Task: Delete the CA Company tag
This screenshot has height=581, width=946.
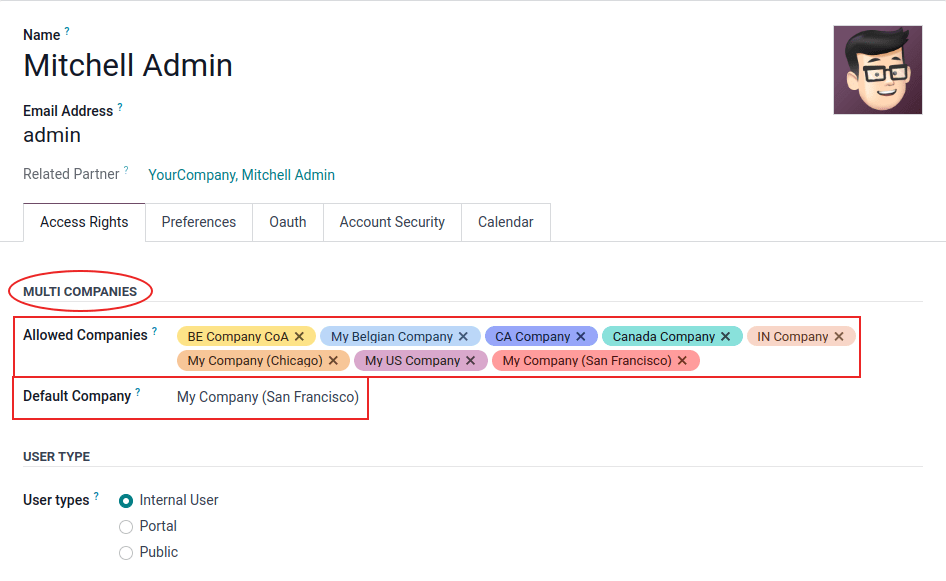Action: [581, 337]
